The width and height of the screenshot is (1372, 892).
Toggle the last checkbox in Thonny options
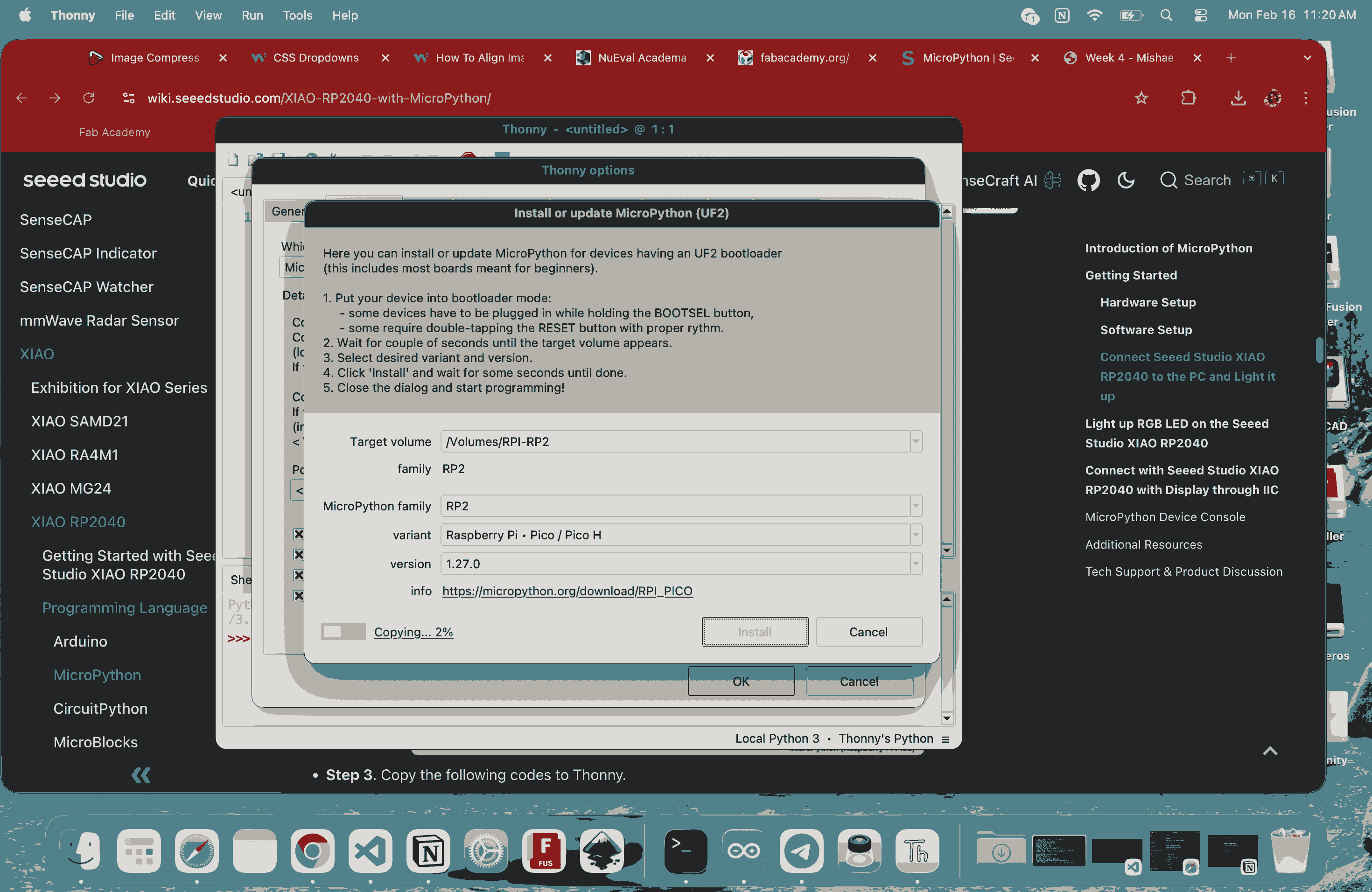click(x=299, y=595)
